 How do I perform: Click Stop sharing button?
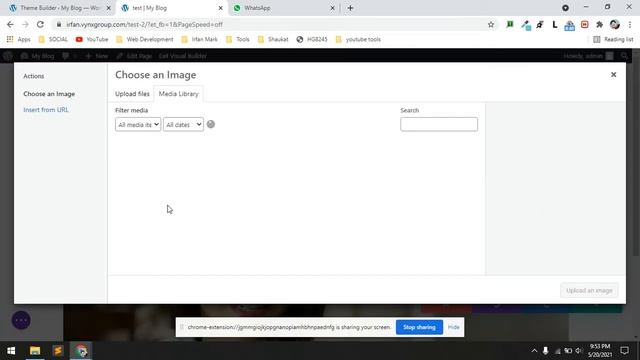point(419,327)
